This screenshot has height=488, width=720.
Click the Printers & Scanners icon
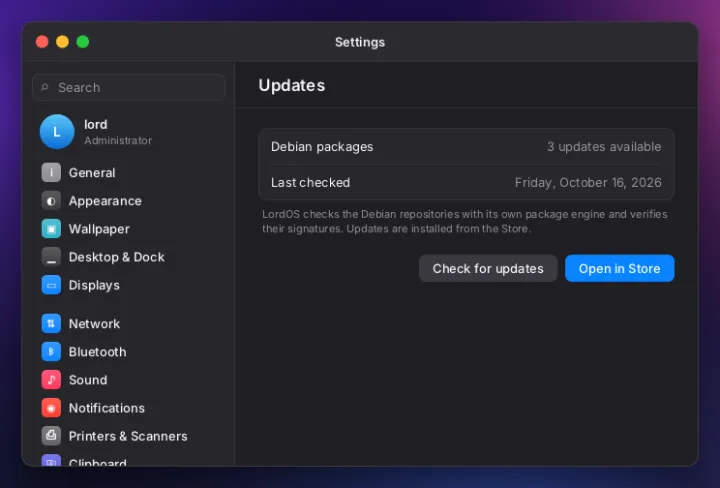[x=51, y=436]
